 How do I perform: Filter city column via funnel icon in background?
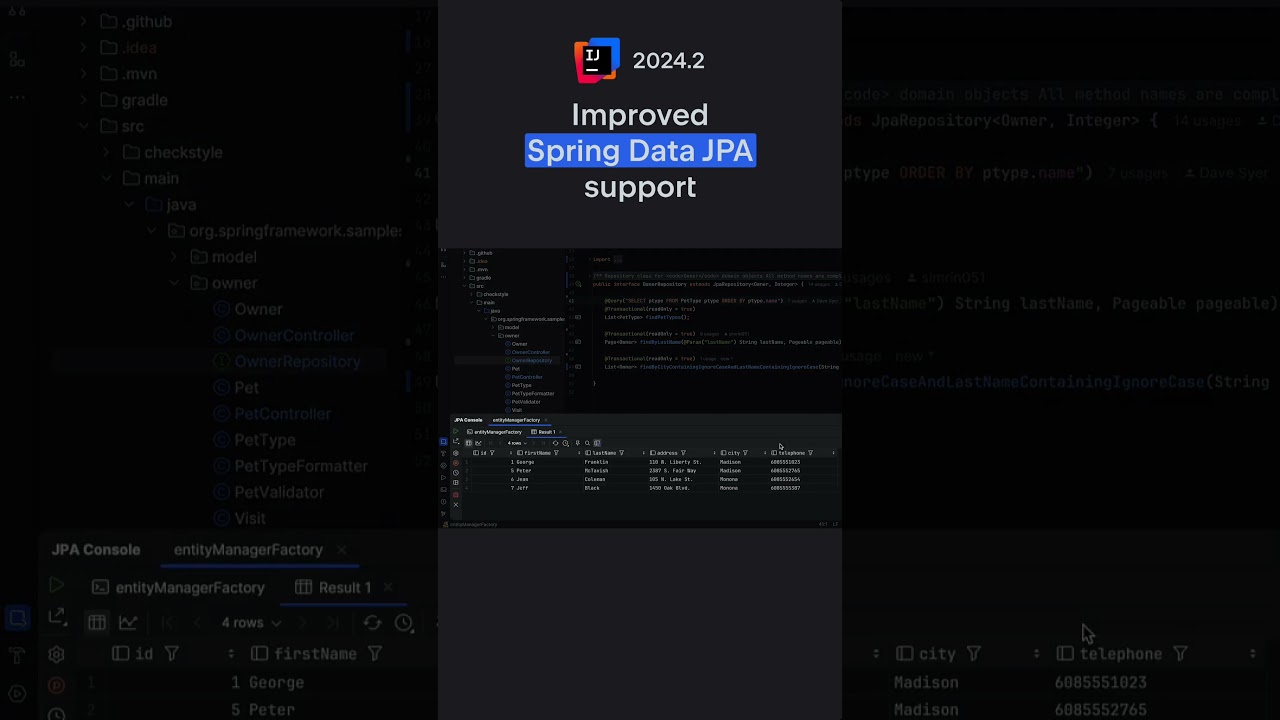pyautogui.click(x=973, y=653)
